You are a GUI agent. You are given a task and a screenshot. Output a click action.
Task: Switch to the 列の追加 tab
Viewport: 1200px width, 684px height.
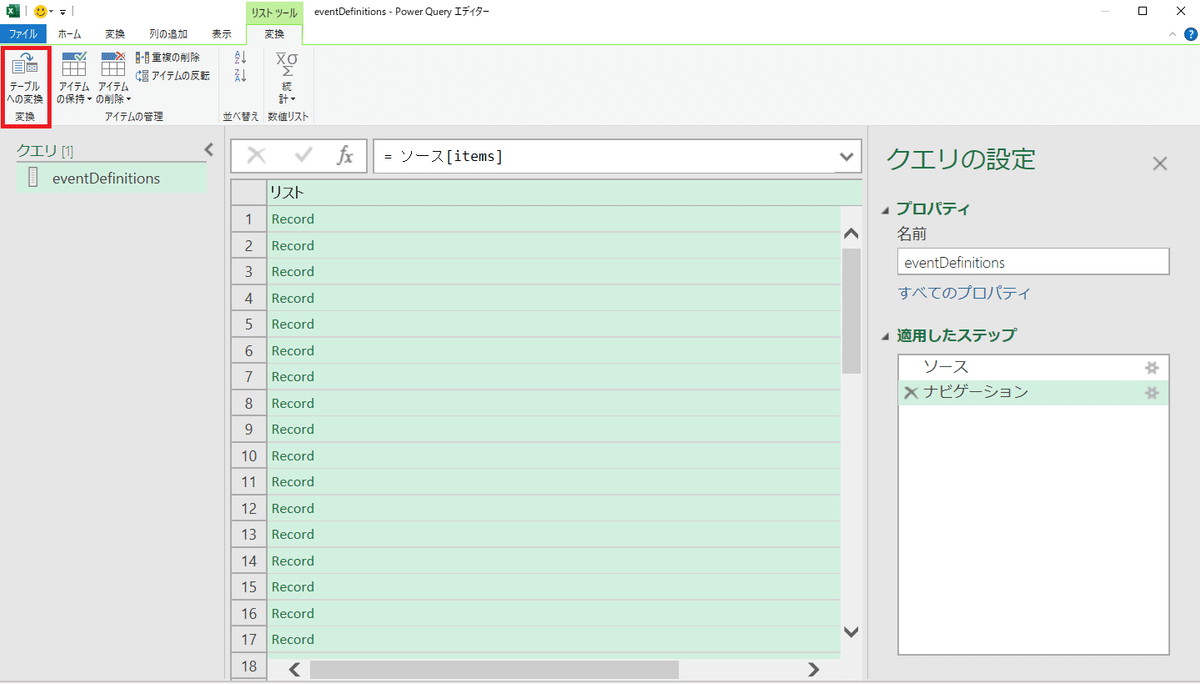click(x=166, y=34)
